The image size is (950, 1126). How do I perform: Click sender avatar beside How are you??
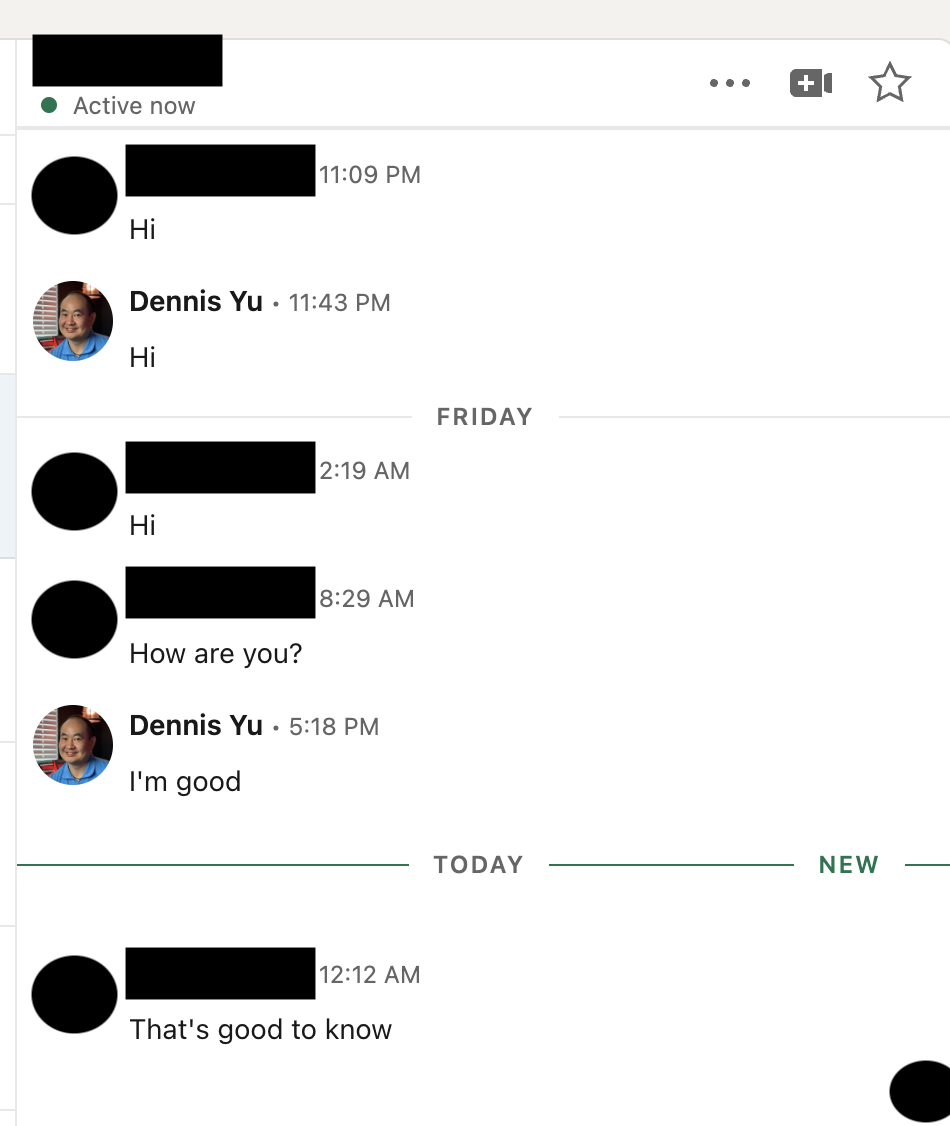tap(74, 620)
